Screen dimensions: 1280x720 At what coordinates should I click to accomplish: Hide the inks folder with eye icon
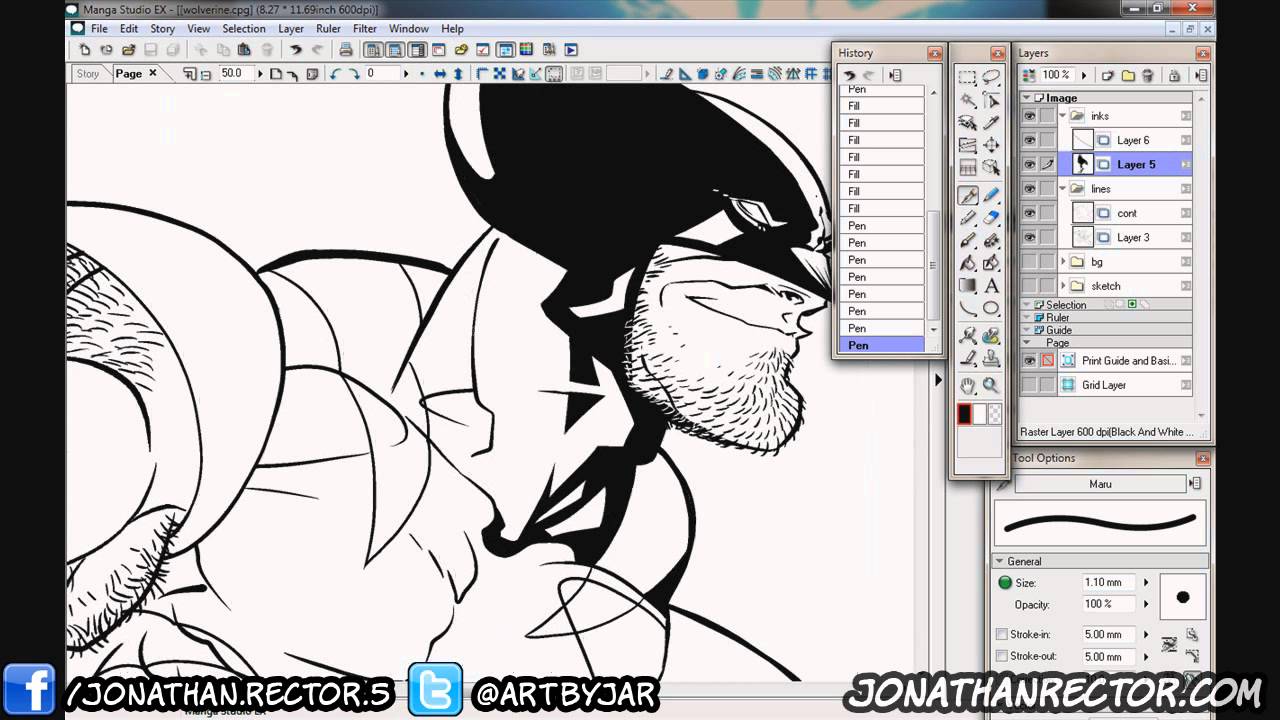coord(1029,116)
